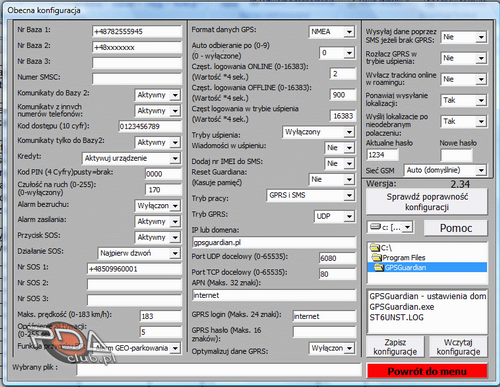
Task: Click the Zapisz konfigurację button
Action: click(x=395, y=347)
